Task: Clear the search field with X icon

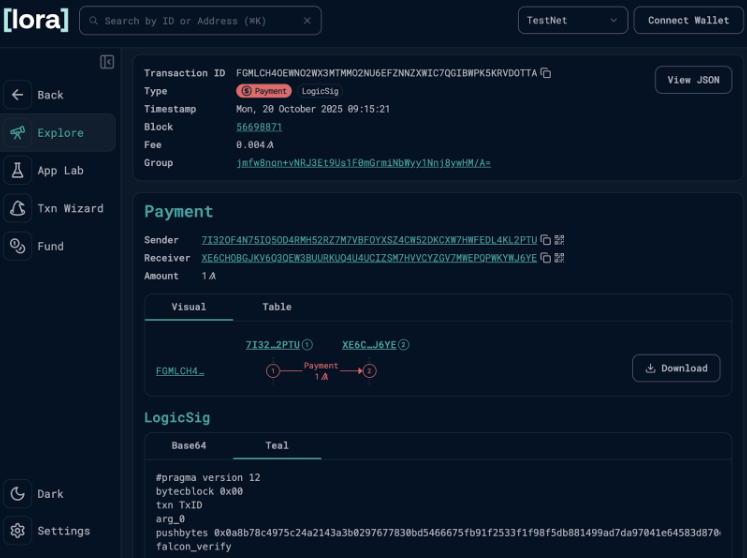Action: tap(306, 20)
